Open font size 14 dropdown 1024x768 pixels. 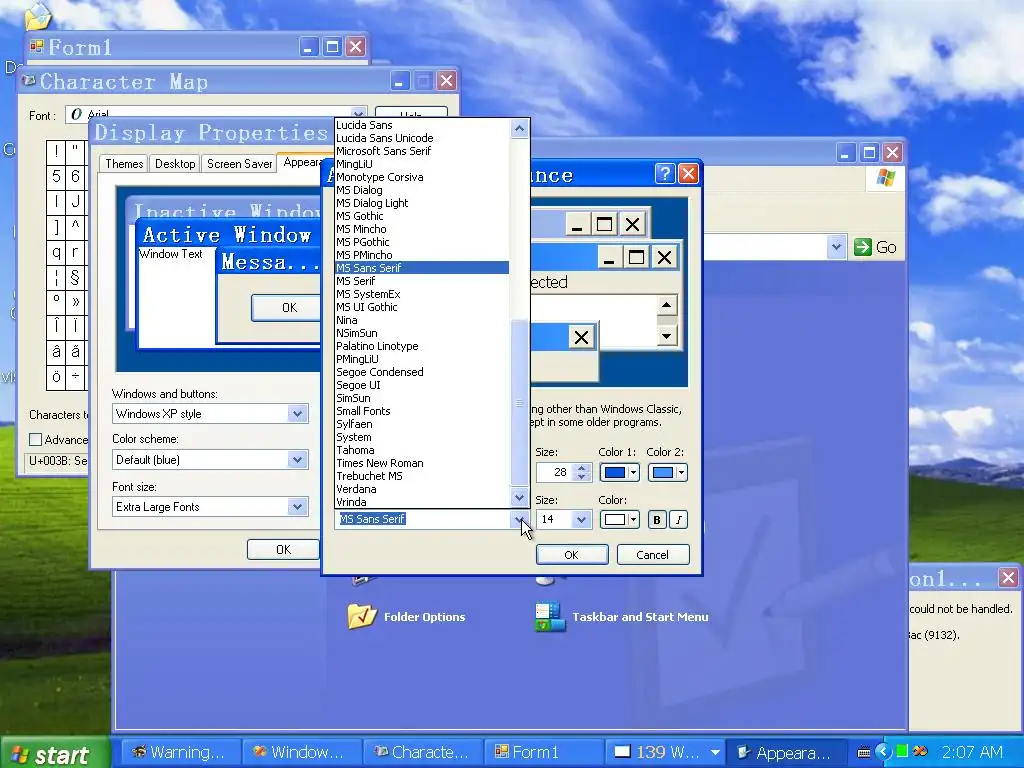(x=581, y=520)
